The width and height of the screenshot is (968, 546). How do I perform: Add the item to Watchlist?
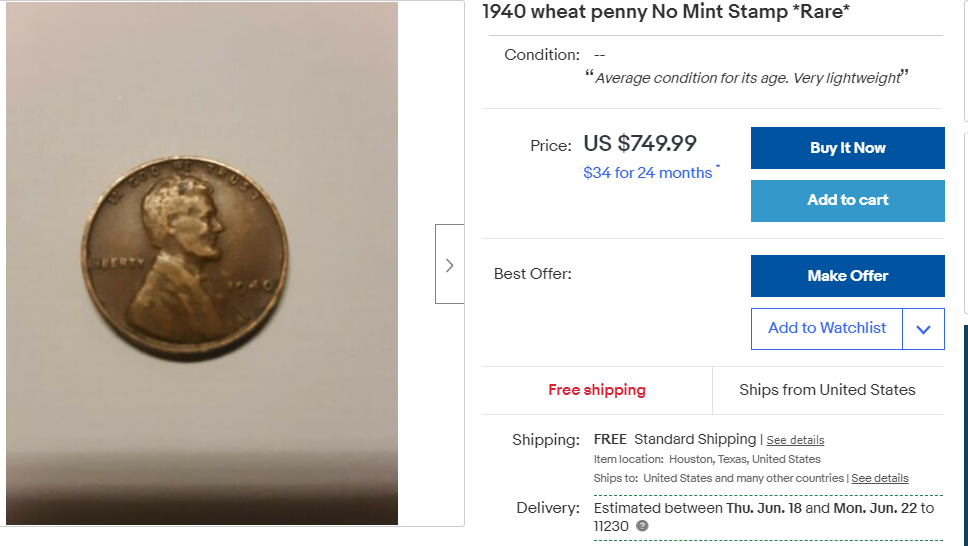pos(827,328)
